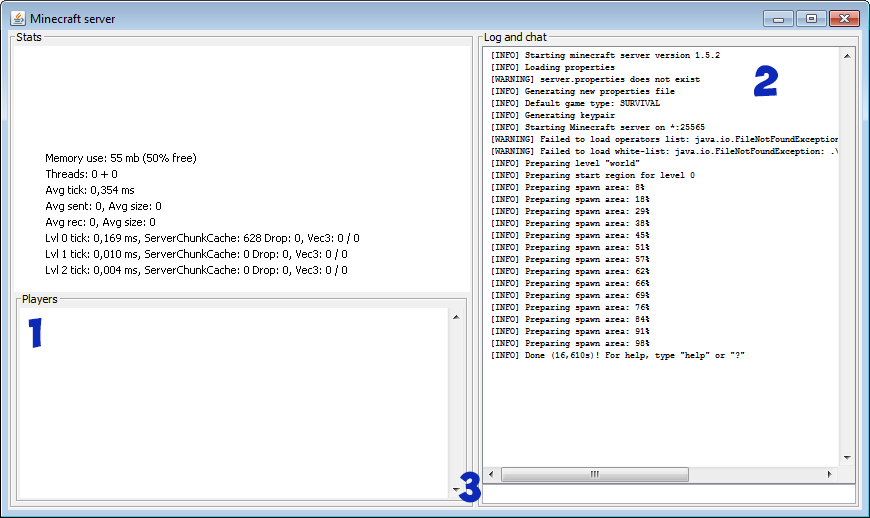Close the Minecraft server window
The width and height of the screenshot is (870, 518).
coord(844,19)
